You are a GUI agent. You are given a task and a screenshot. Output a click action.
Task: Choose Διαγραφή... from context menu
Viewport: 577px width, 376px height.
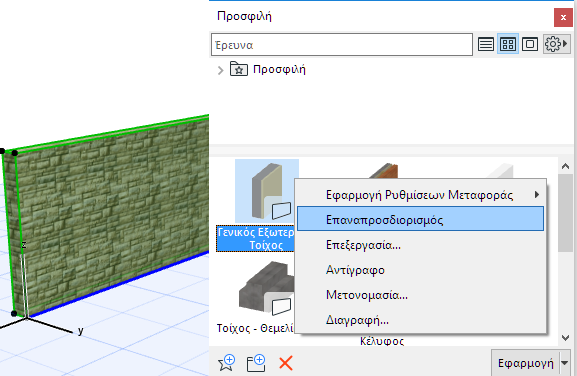(x=421, y=320)
